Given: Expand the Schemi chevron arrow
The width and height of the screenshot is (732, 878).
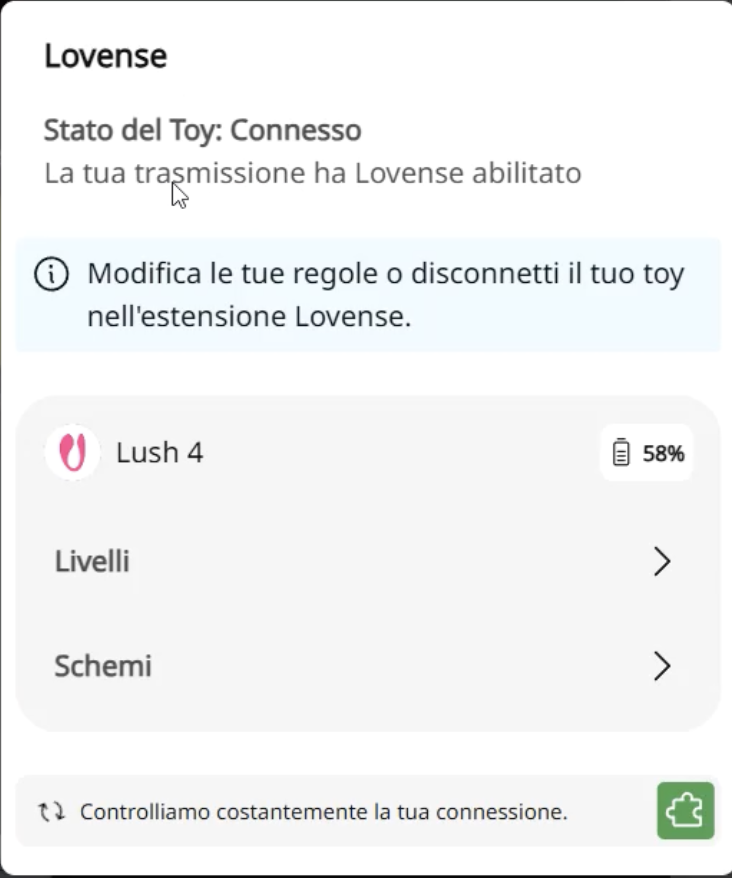Looking at the screenshot, I should 661,666.
